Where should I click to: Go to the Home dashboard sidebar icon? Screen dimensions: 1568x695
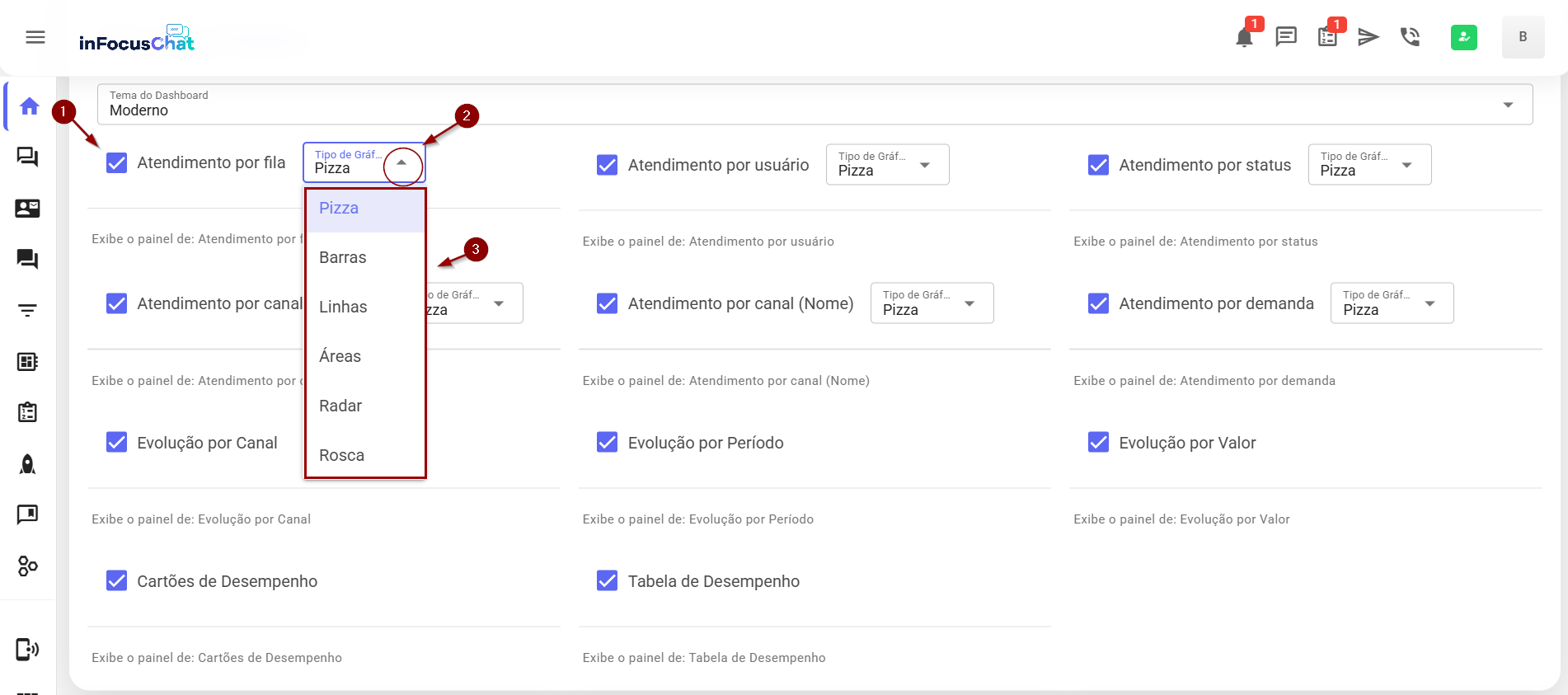[x=30, y=106]
